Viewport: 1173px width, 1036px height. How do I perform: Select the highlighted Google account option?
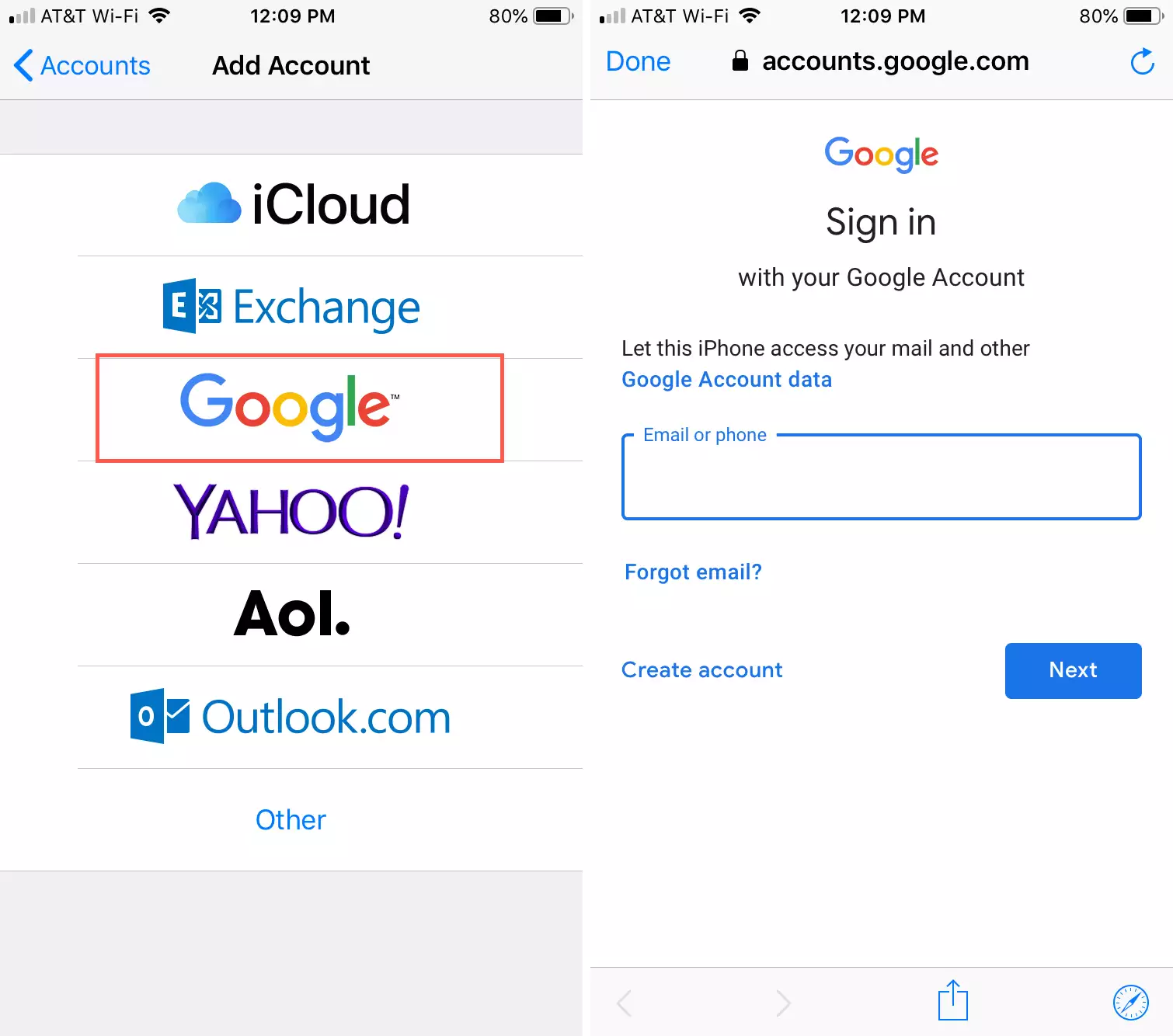pos(300,408)
